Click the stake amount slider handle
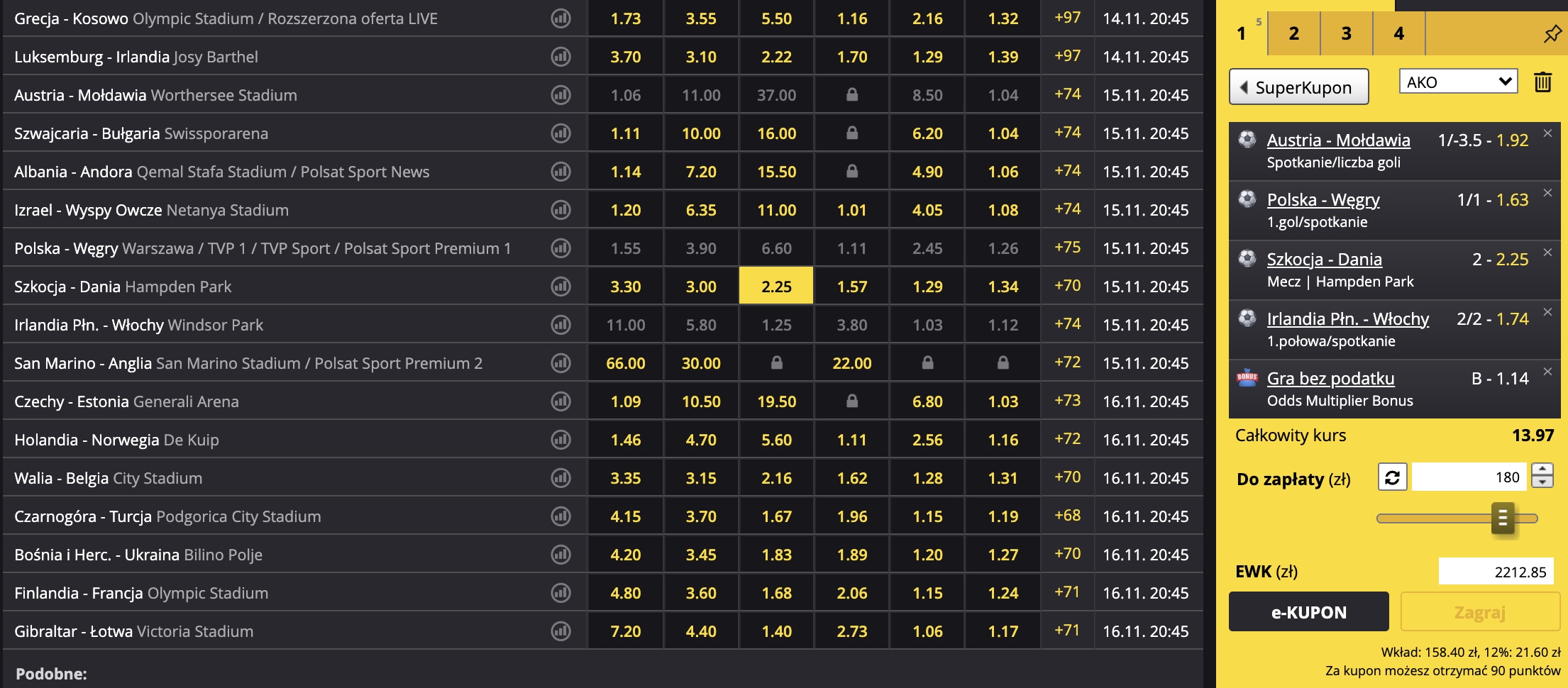1568x688 pixels. coord(1502,518)
